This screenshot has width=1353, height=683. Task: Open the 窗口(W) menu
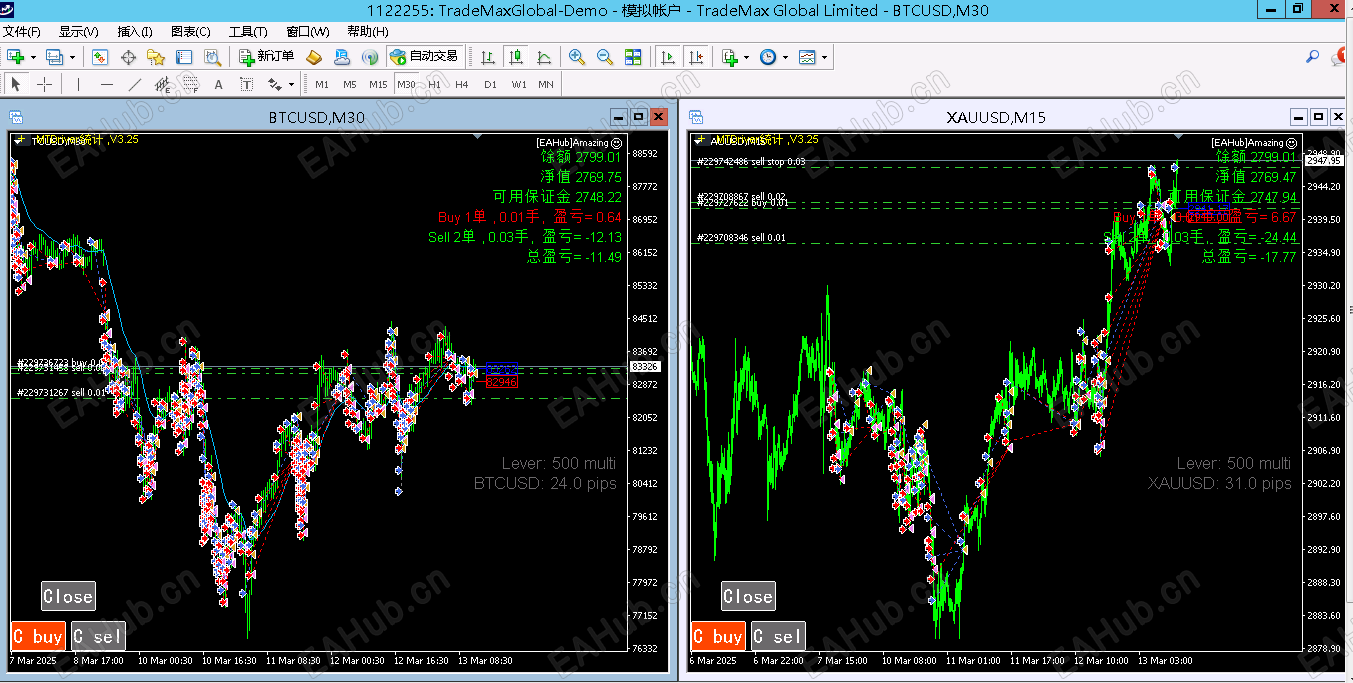click(x=307, y=31)
